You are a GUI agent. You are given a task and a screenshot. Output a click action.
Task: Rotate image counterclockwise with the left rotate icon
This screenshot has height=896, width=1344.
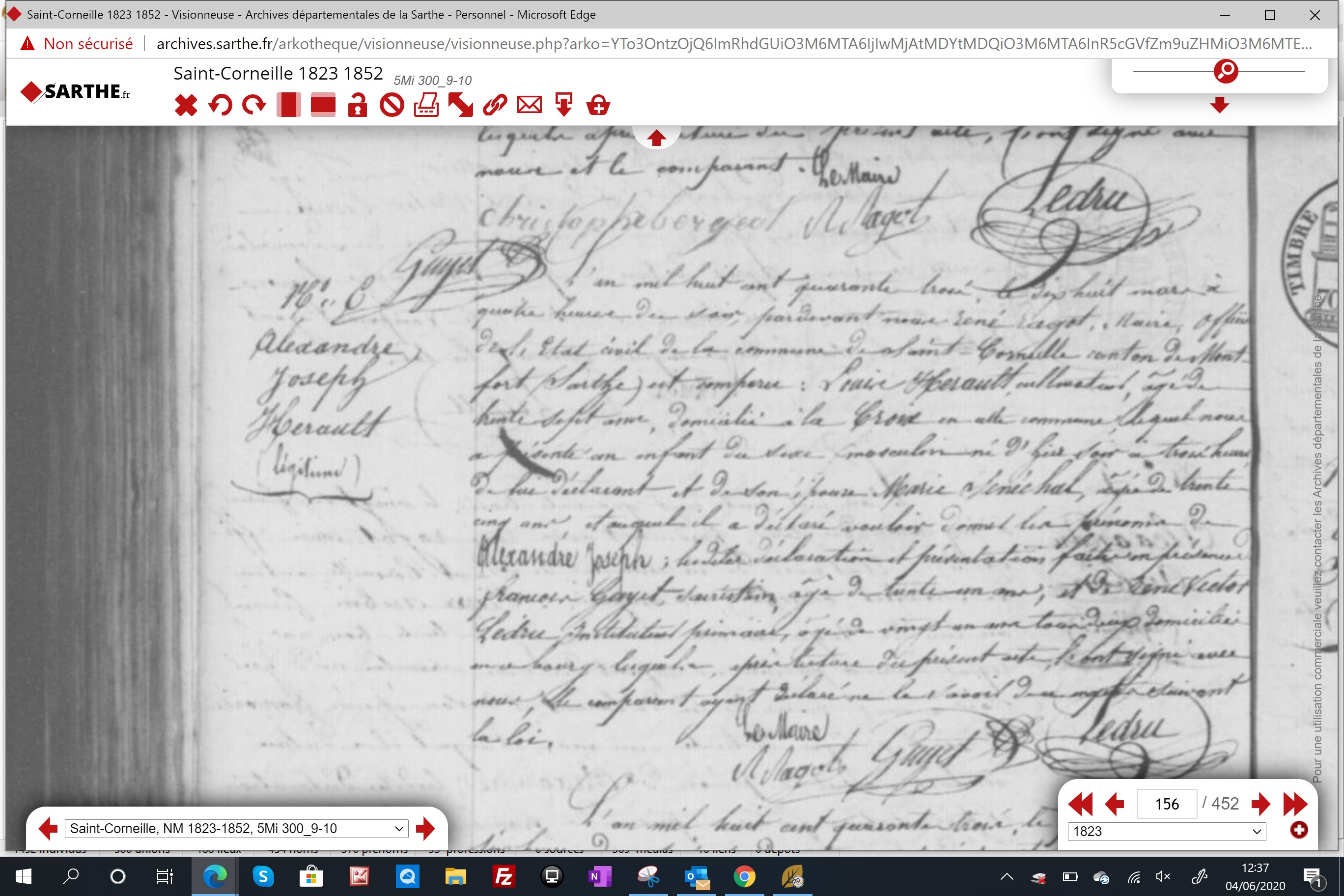(x=220, y=105)
